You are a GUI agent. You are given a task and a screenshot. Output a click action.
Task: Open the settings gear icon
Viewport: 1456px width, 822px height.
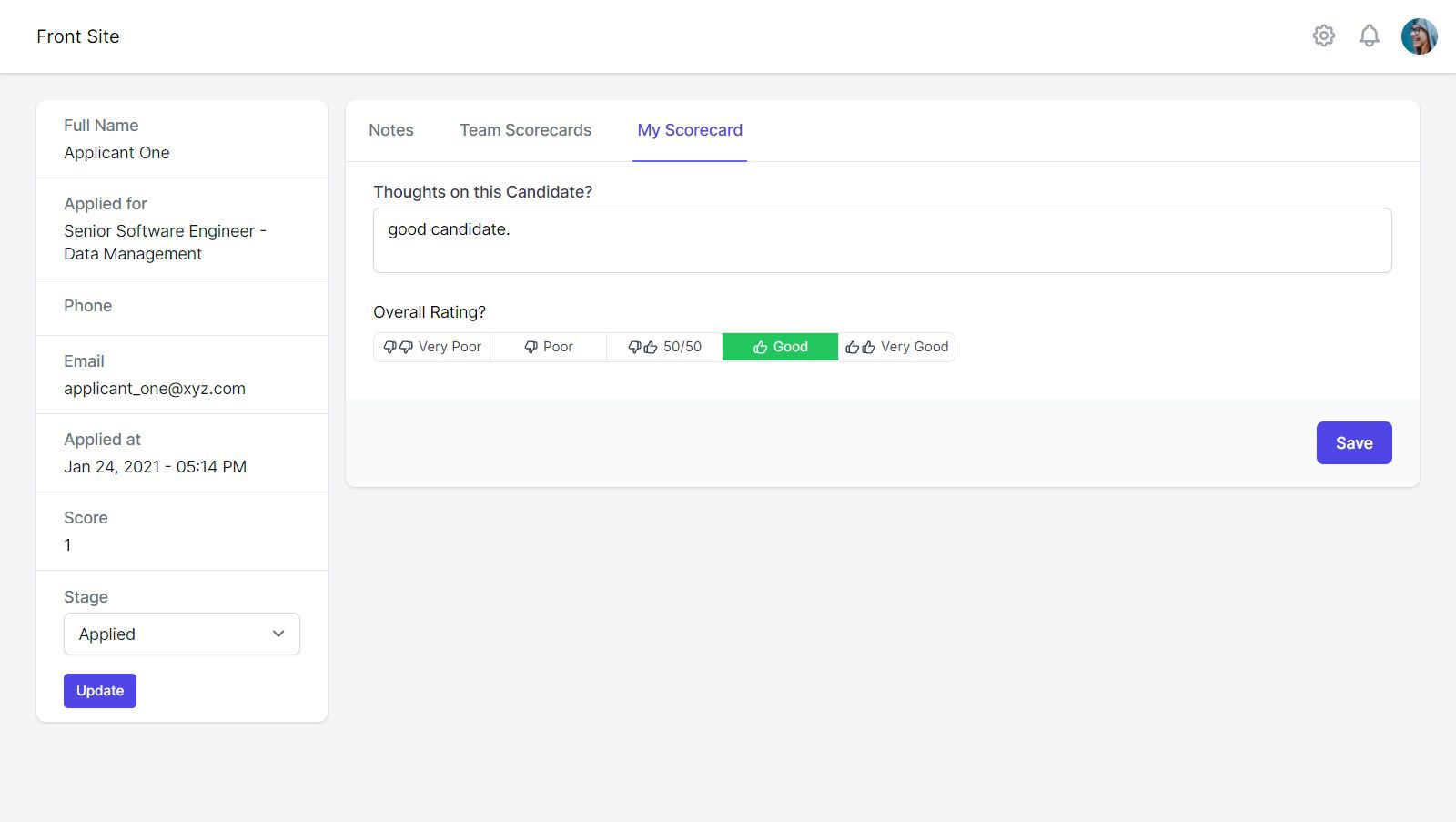click(1324, 36)
